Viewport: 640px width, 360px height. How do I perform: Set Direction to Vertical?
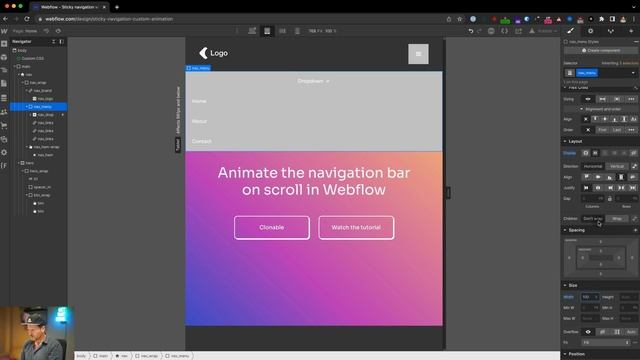pyautogui.click(x=617, y=167)
